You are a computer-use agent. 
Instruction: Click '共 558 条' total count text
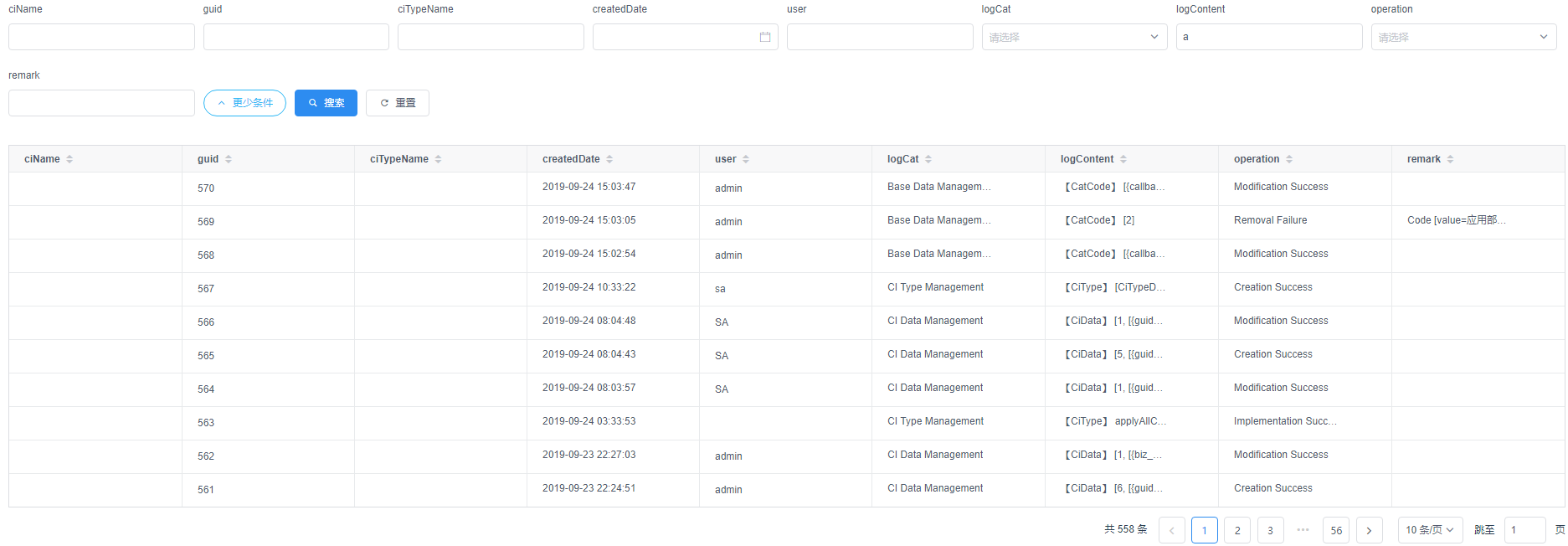pyautogui.click(x=1126, y=529)
